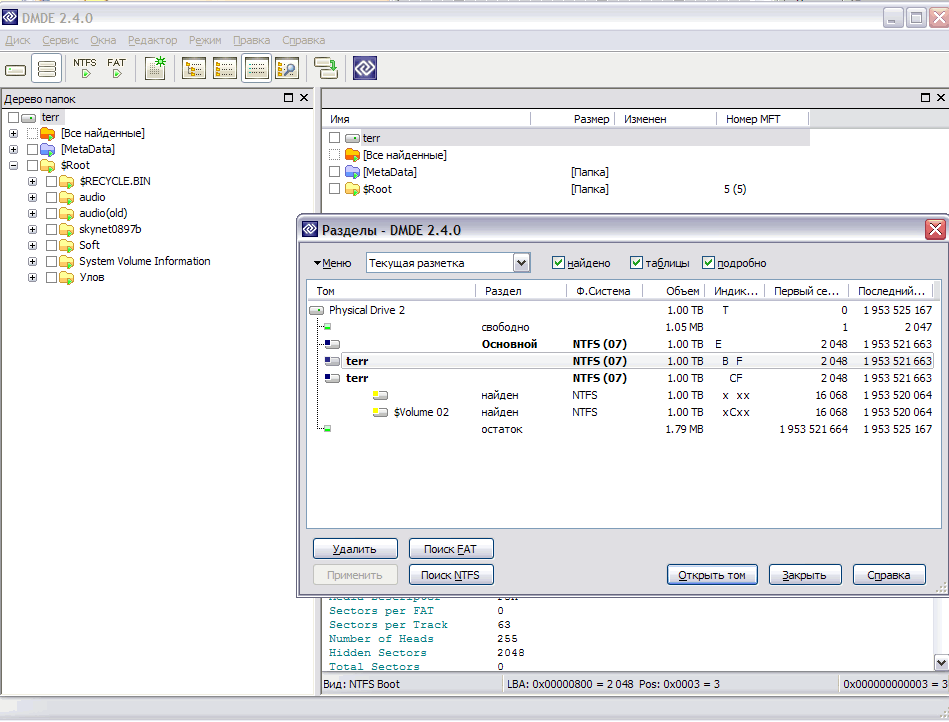The image size is (949, 722).
Task: Expand the audio(old) tree node
Action: tap(33, 214)
